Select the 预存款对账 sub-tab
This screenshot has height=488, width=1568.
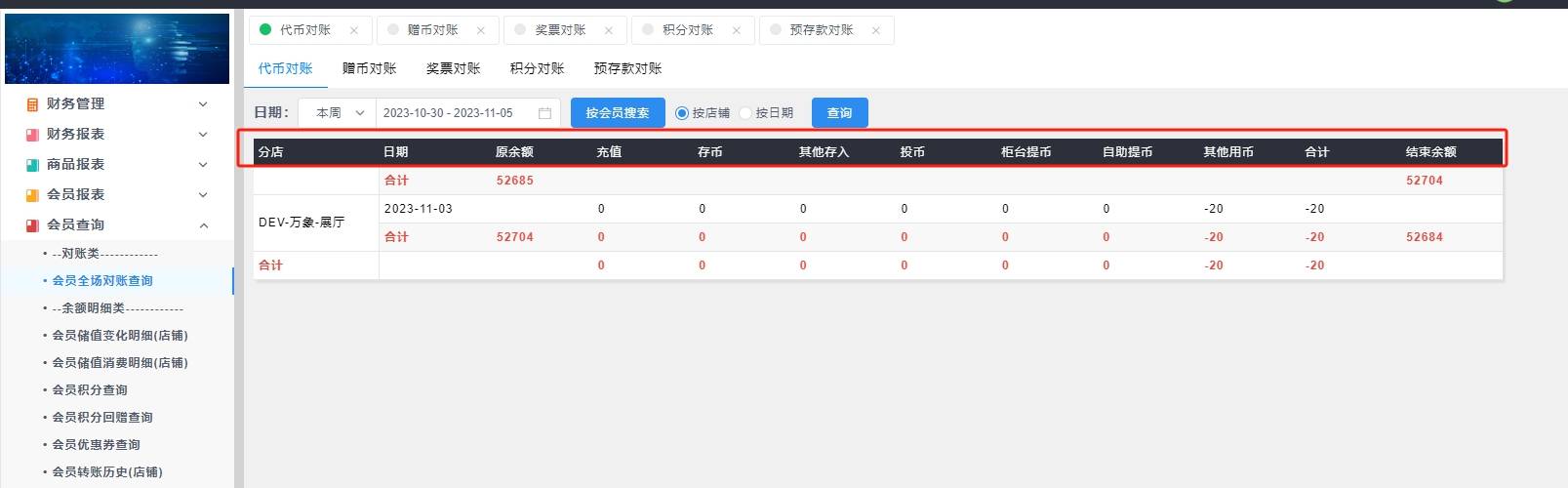click(628, 68)
